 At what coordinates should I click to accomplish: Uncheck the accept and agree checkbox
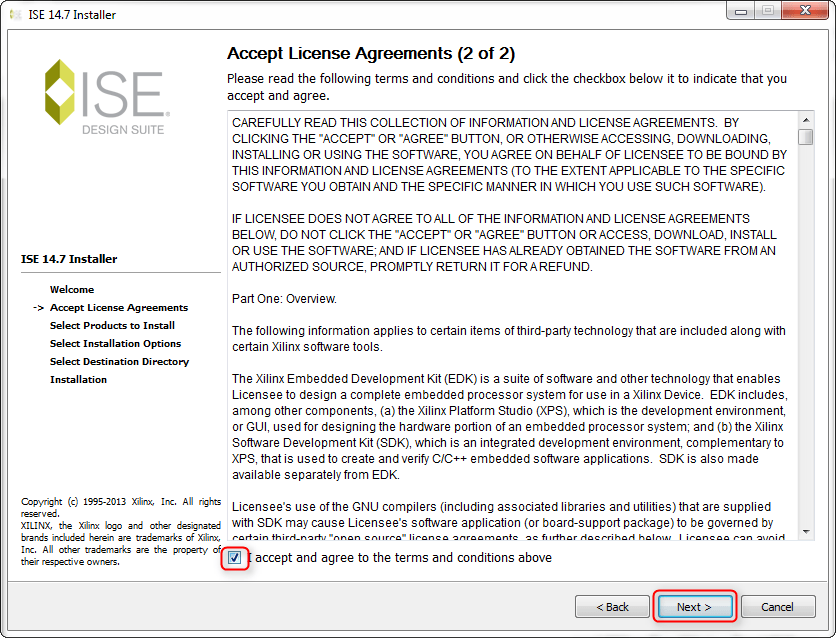(235, 558)
